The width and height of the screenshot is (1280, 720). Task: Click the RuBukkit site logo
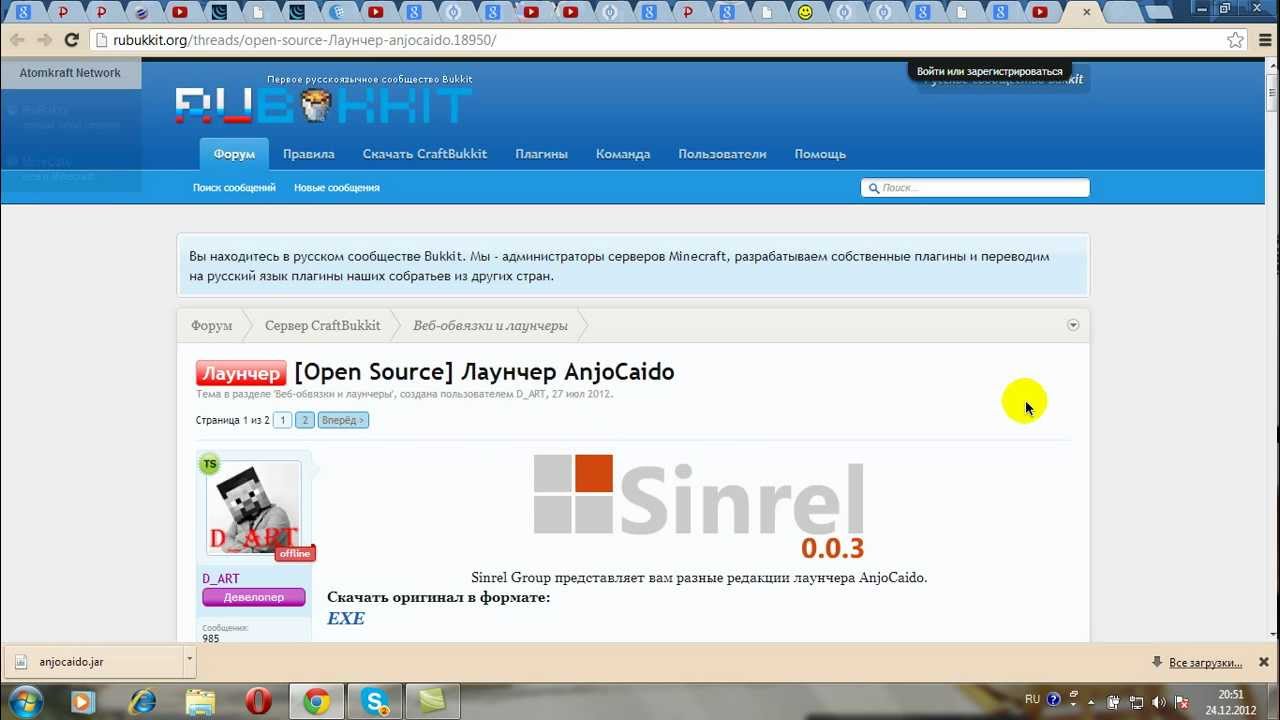pyautogui.click(x=324, y=105)
